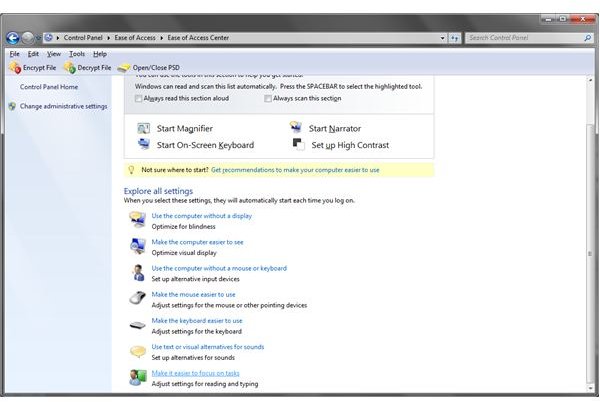Open Use the computer without a display
This screenshot has height=402, width=600.
click(x=202, y=216)
